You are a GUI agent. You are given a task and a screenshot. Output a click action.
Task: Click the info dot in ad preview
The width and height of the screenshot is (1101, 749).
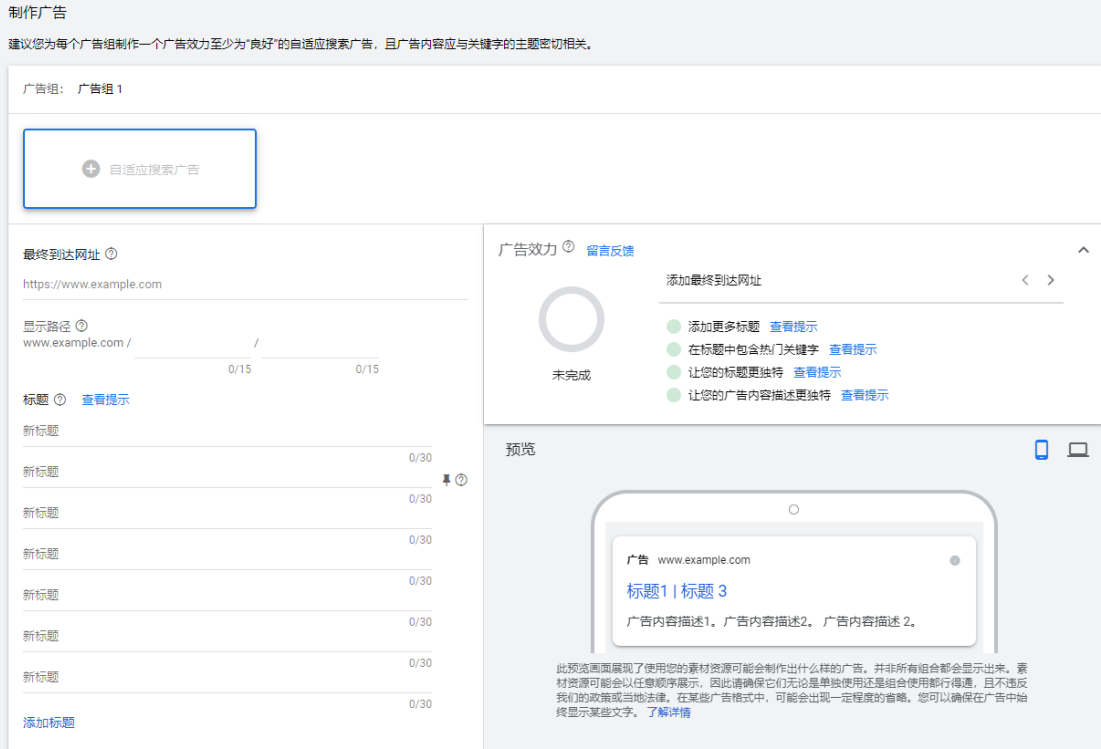pyautogui.click(x=955, y=560)
